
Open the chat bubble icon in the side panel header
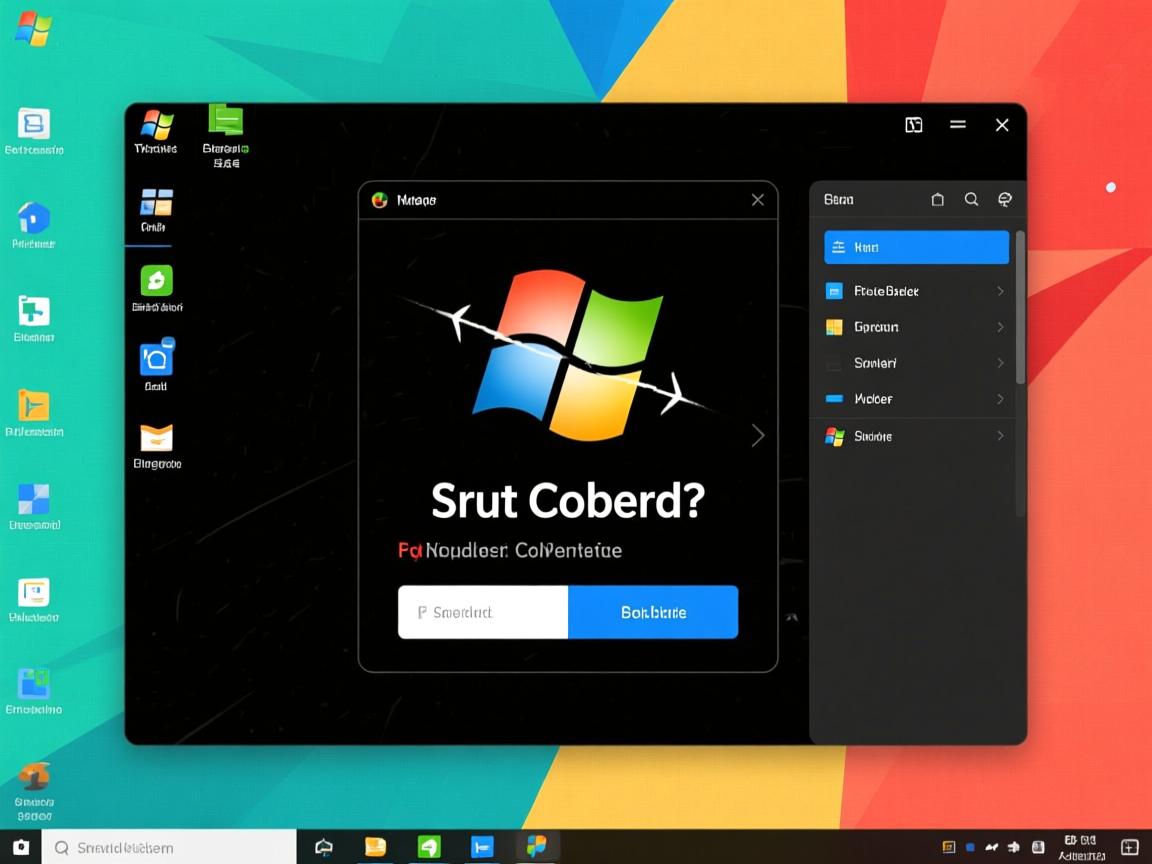1005,199
